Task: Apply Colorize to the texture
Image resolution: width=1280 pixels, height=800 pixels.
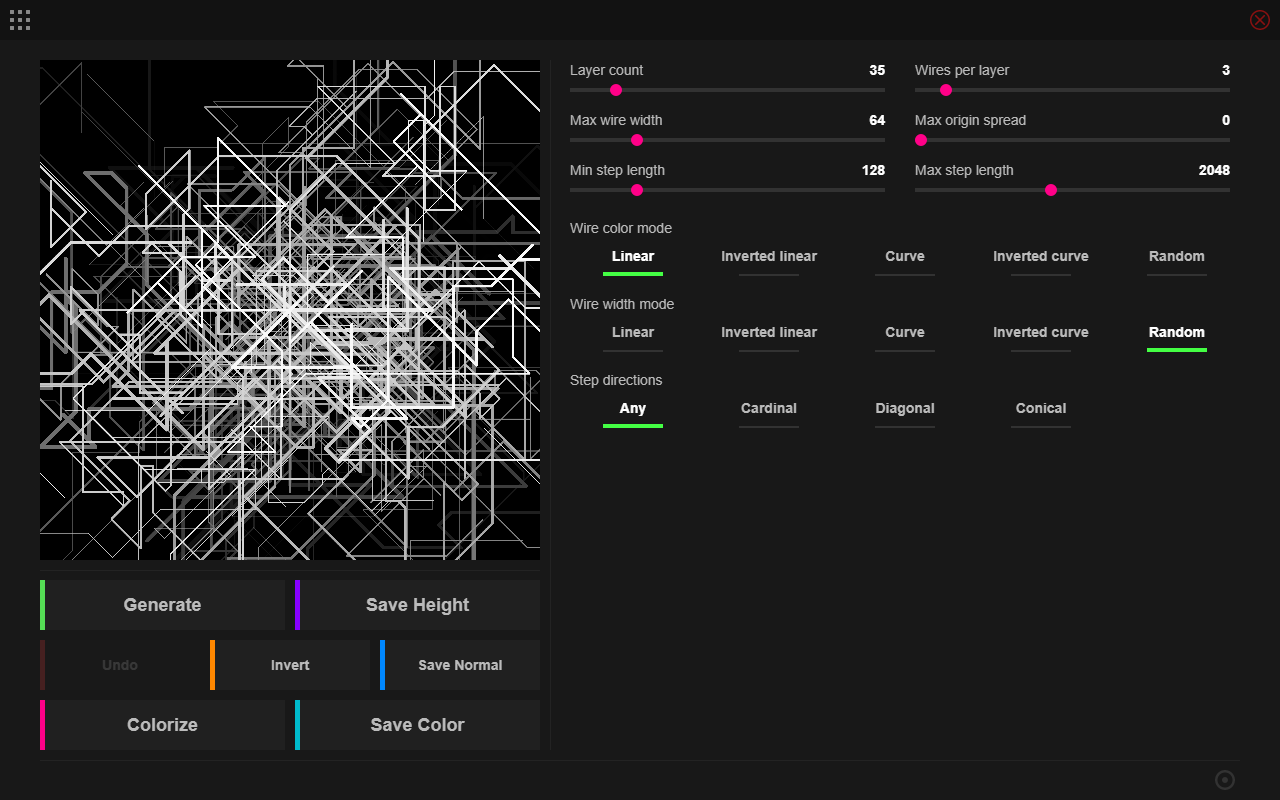Action: tap(162, 725)
